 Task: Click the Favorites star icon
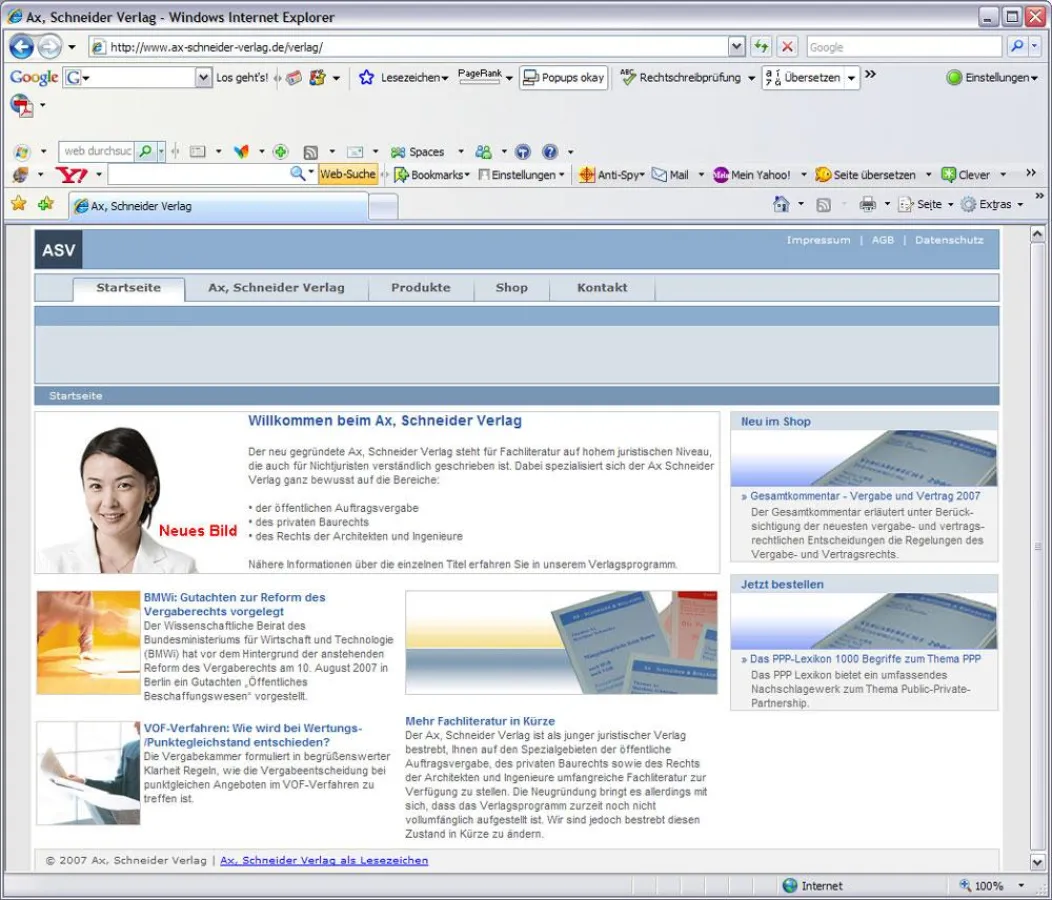pos(18,204)
